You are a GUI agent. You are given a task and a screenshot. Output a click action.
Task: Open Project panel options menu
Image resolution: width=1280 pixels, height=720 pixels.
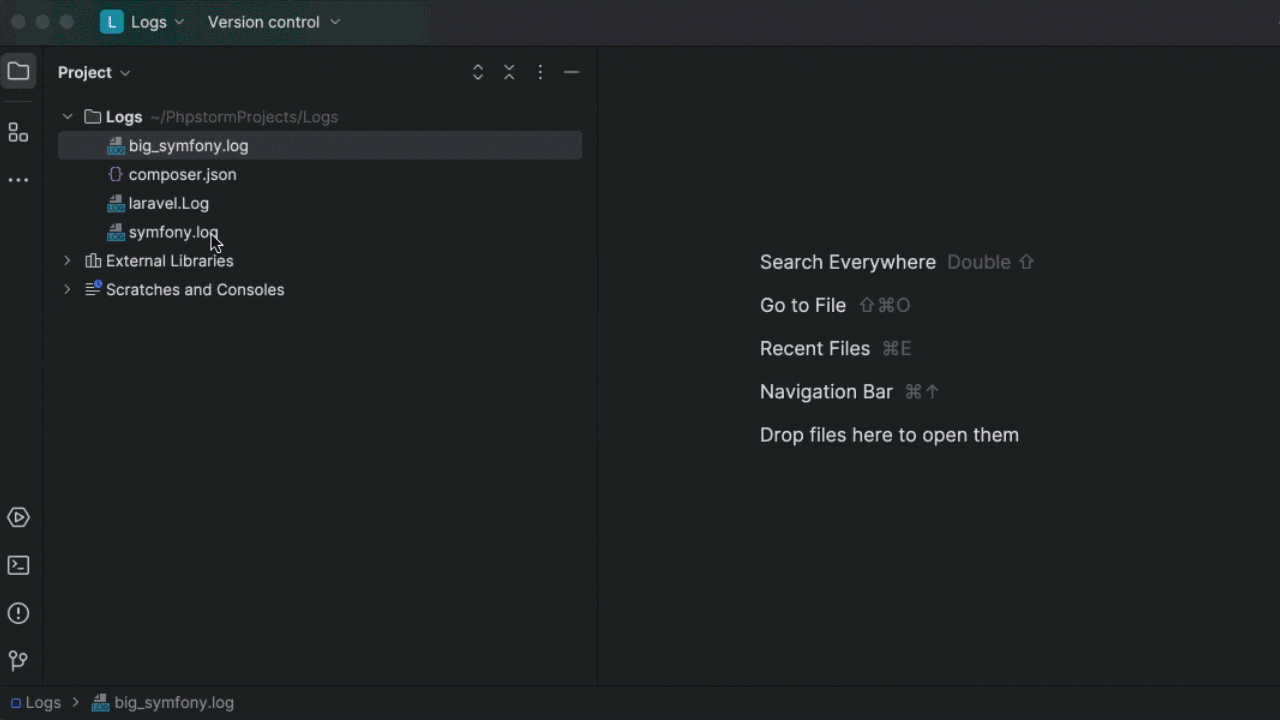pos(540,72)
